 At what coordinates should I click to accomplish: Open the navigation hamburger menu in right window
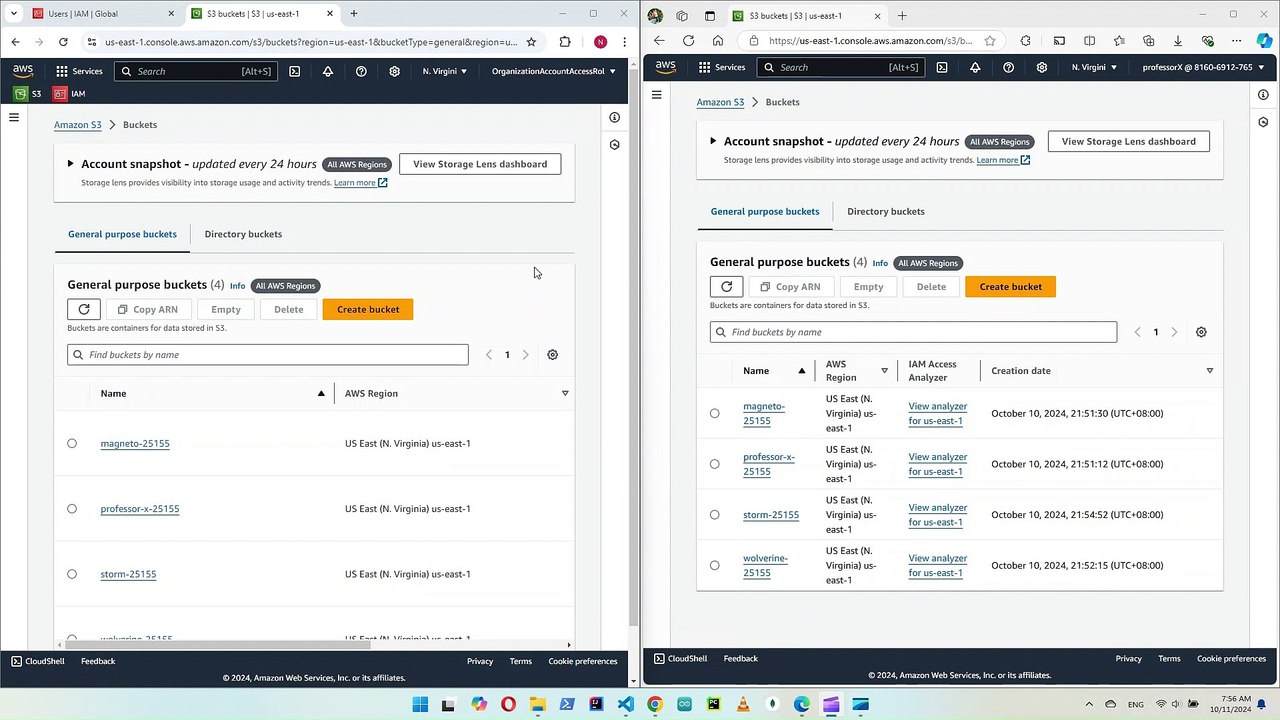(x=657, y=95)
